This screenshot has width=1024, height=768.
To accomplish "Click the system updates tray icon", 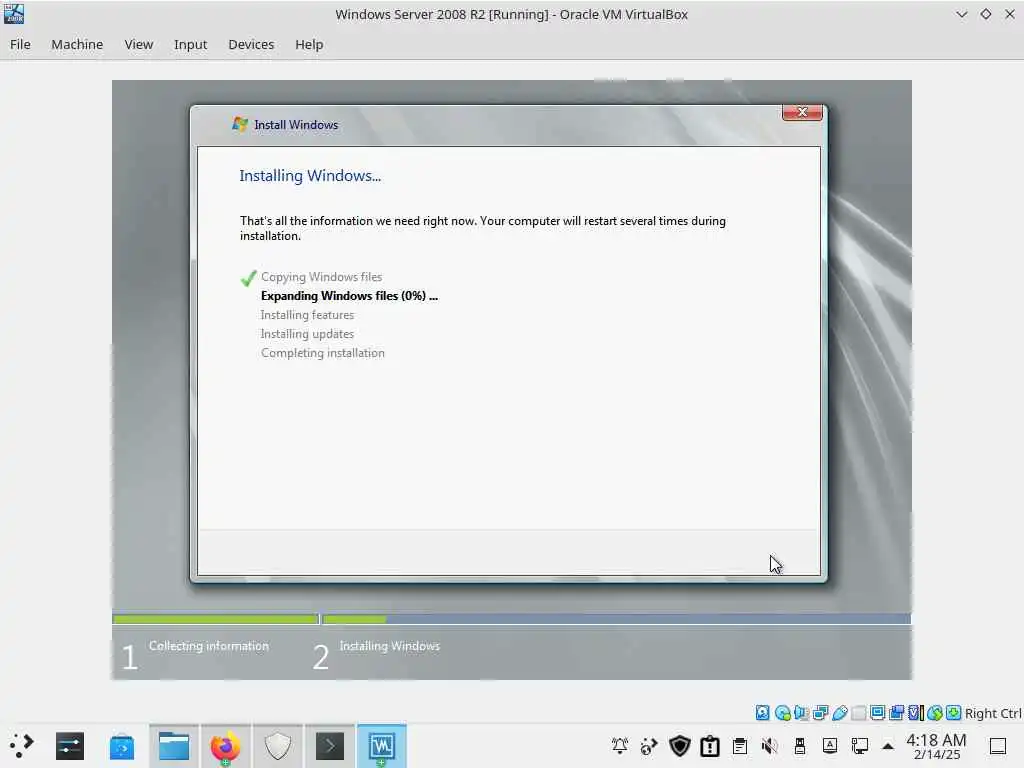I will pos(649,746).
